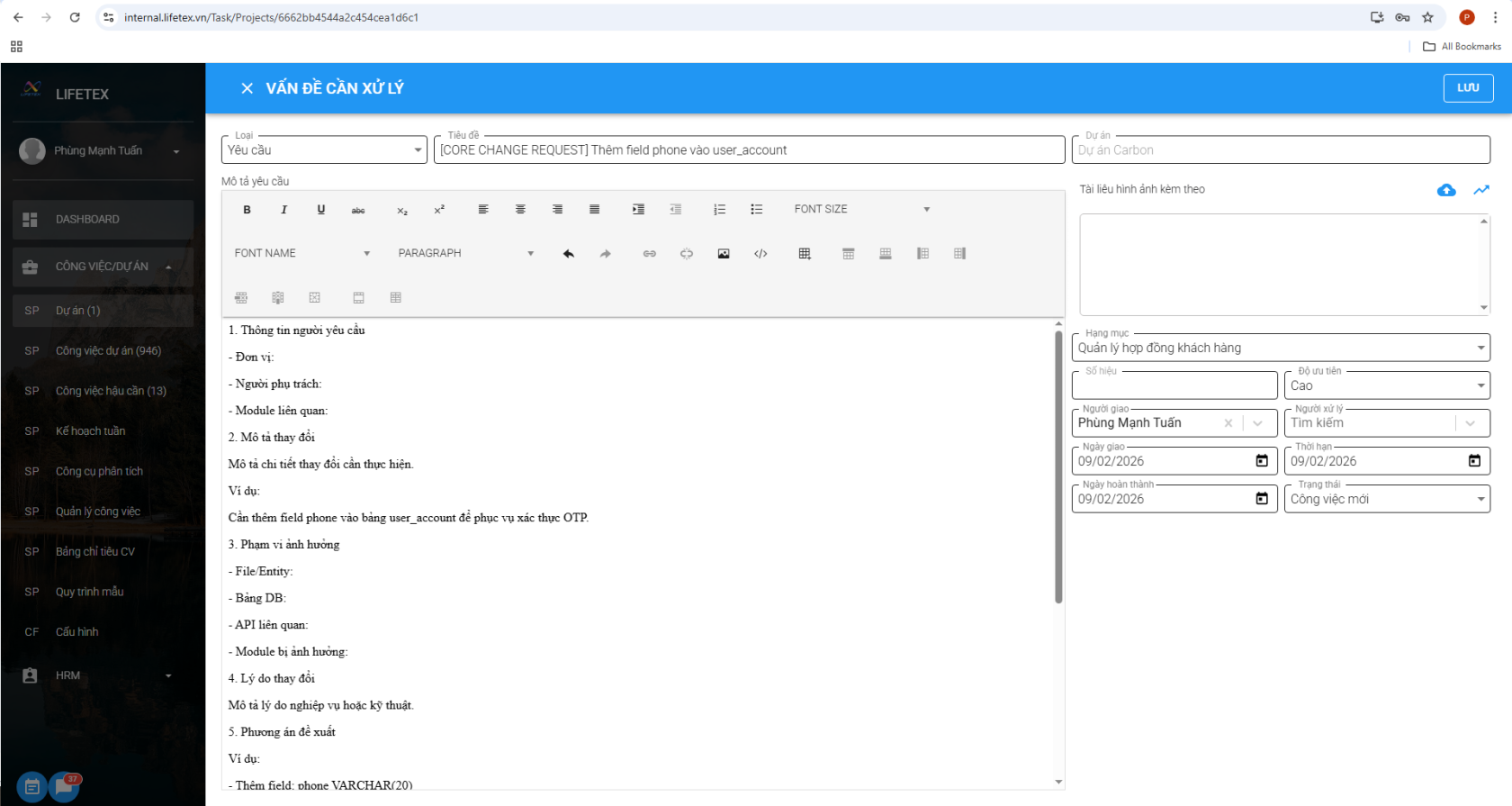Open the Loại dropdown showing Yêu cầu
Screen dimensions: 1512x806
tap(324, 150)
